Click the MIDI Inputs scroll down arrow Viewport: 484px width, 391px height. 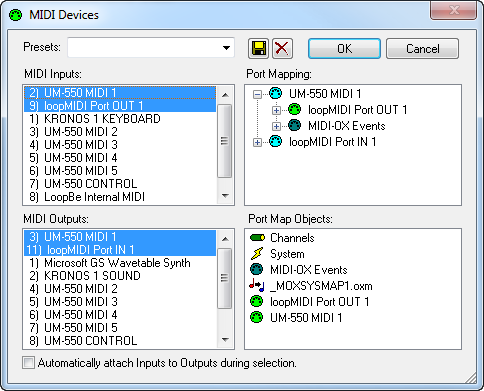tap(225, 196)
